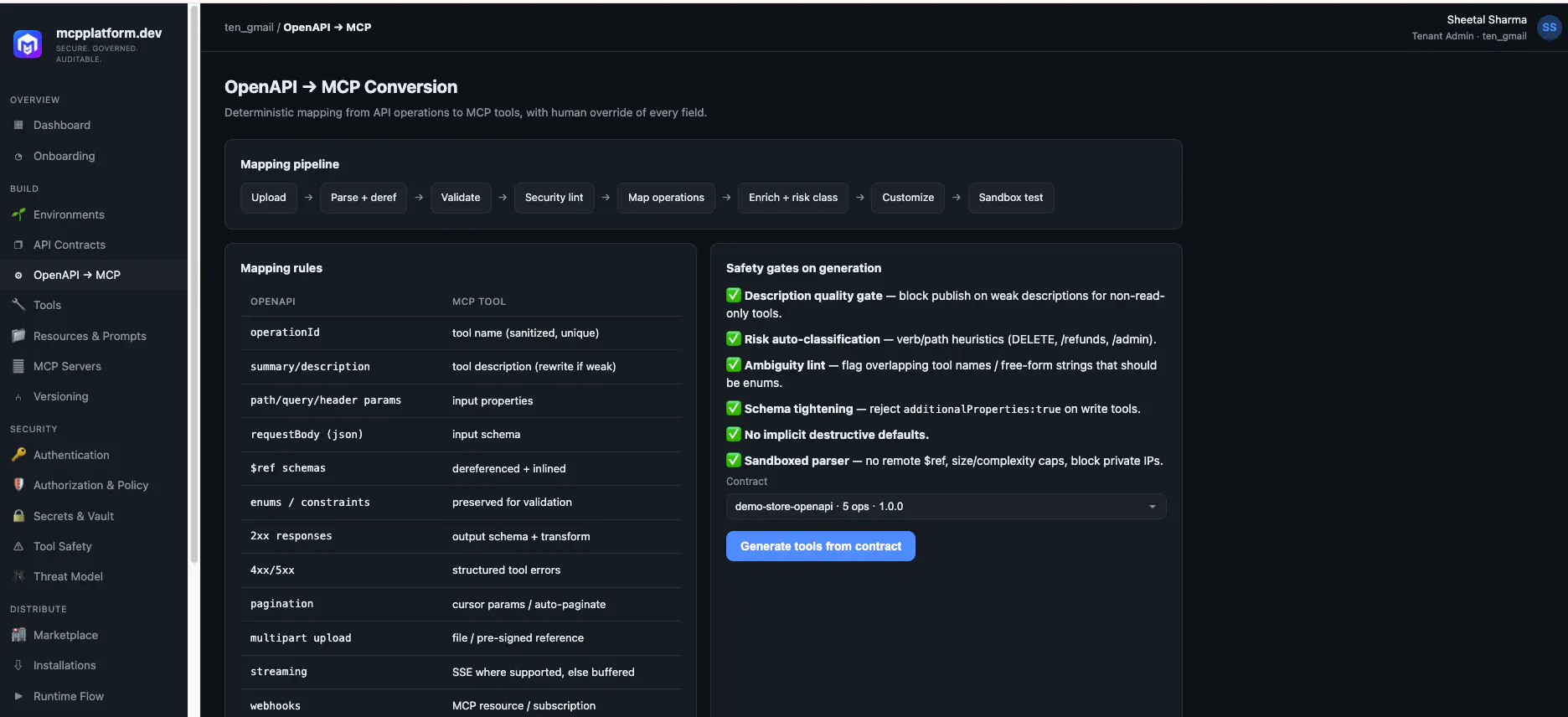Viewport: 1568px width, 717px height.
Task: Select the Upload pipeline step
Action: point(268,198)
